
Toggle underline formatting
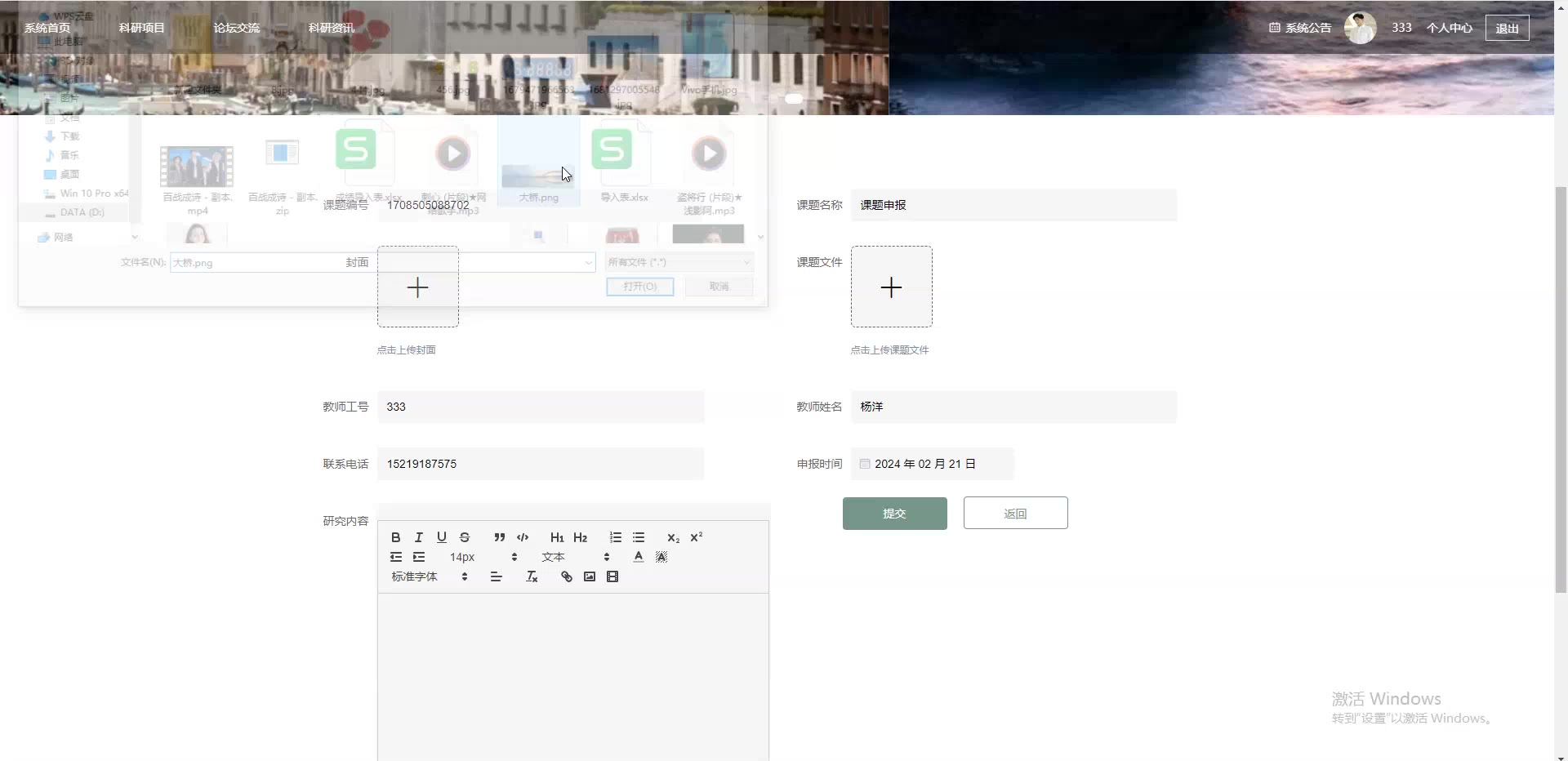point(442,537)
